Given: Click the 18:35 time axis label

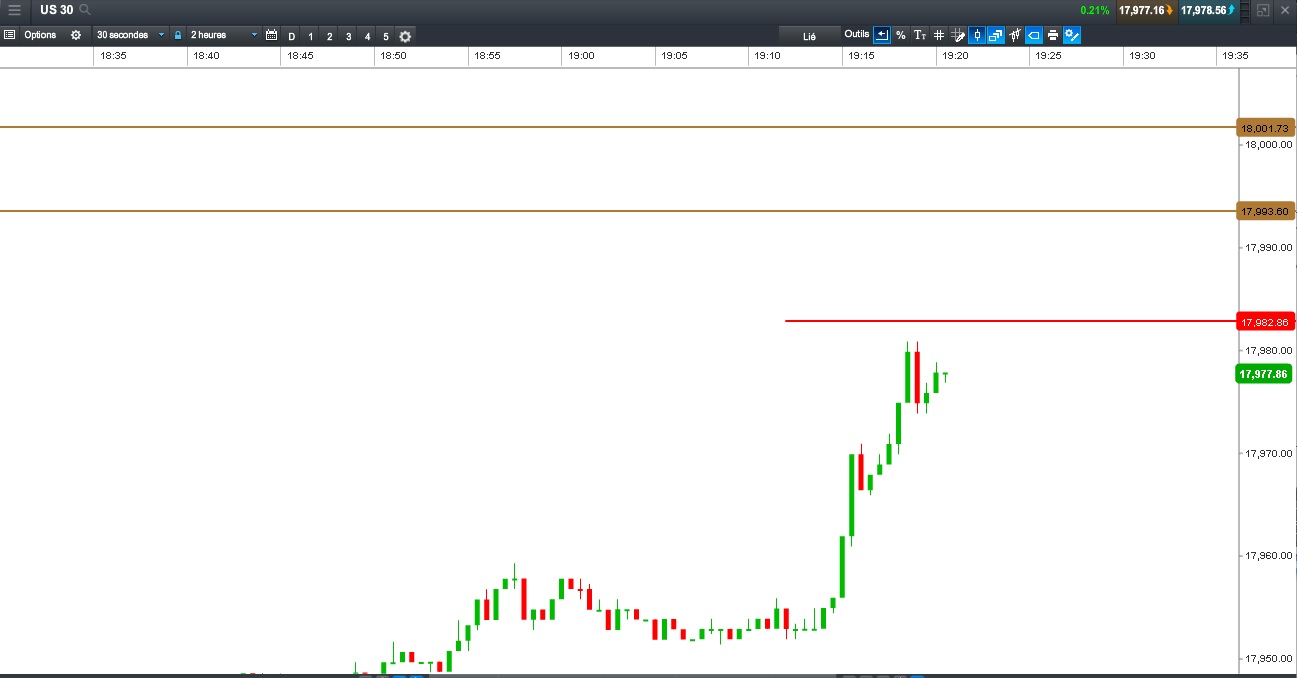Looking at the screenshot, I should (x=113, y=56).
